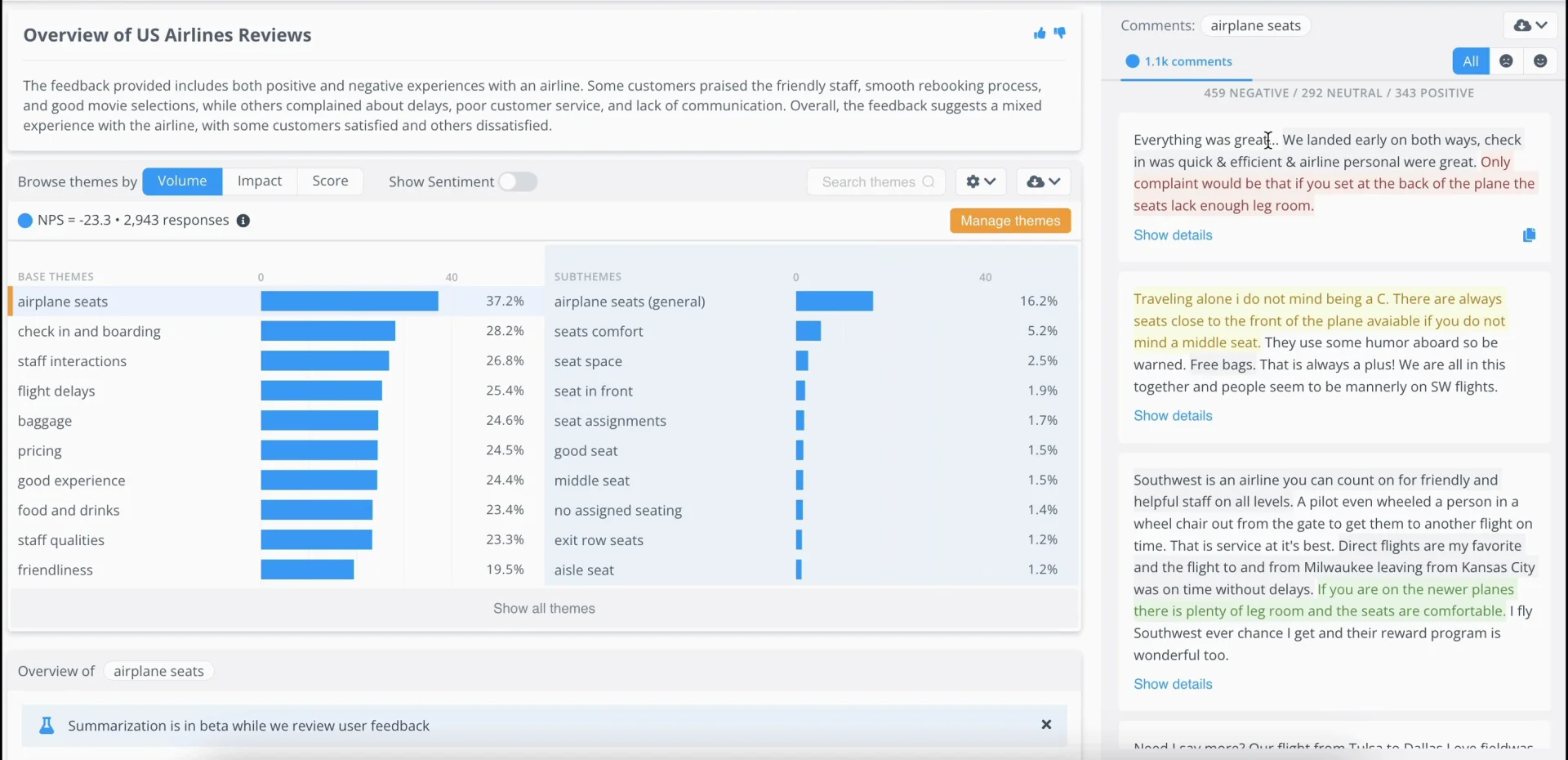This screenshot has height=760, width=1568.
Task: Copy the first comment using the clipboard icon
Action: 1529,235
